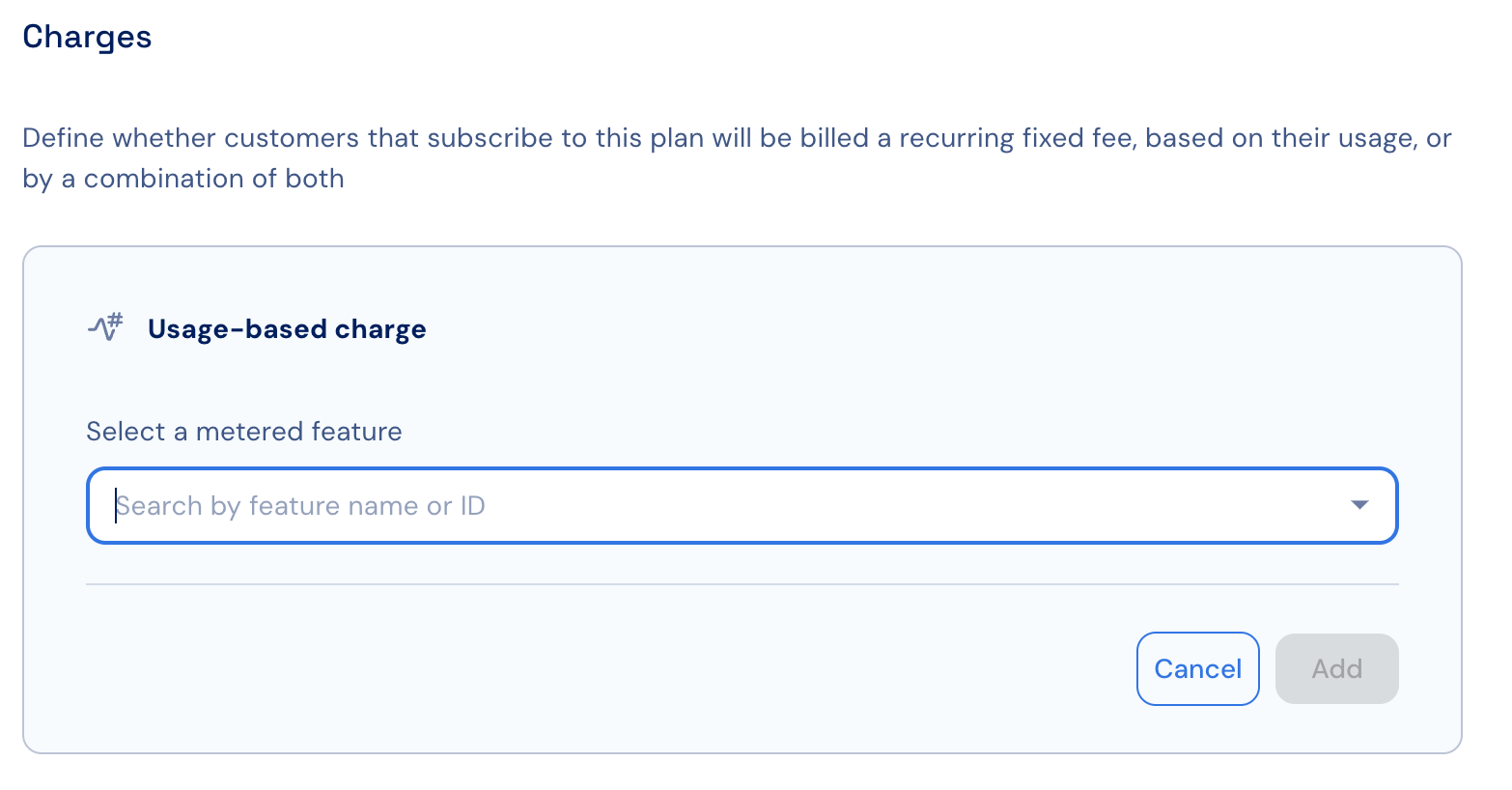1512x790 pixels.
Task: Select the Charges section heading
Action: 87,38
